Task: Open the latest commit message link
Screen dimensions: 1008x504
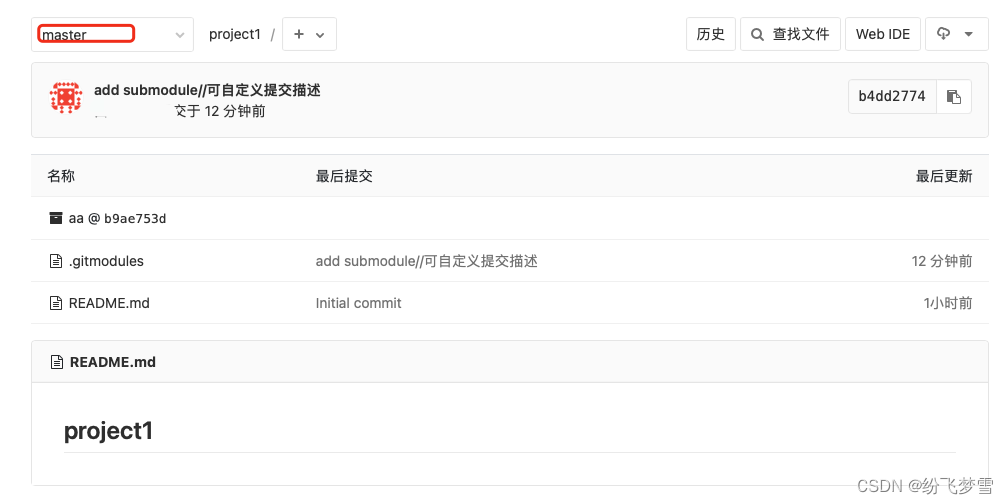Action: (207, 90)
